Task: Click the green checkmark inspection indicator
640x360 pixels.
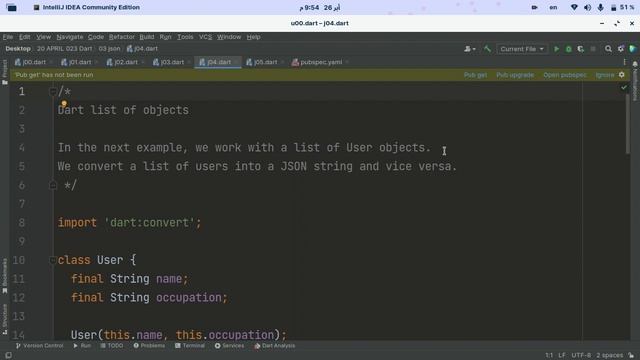Action: (624, 87)
